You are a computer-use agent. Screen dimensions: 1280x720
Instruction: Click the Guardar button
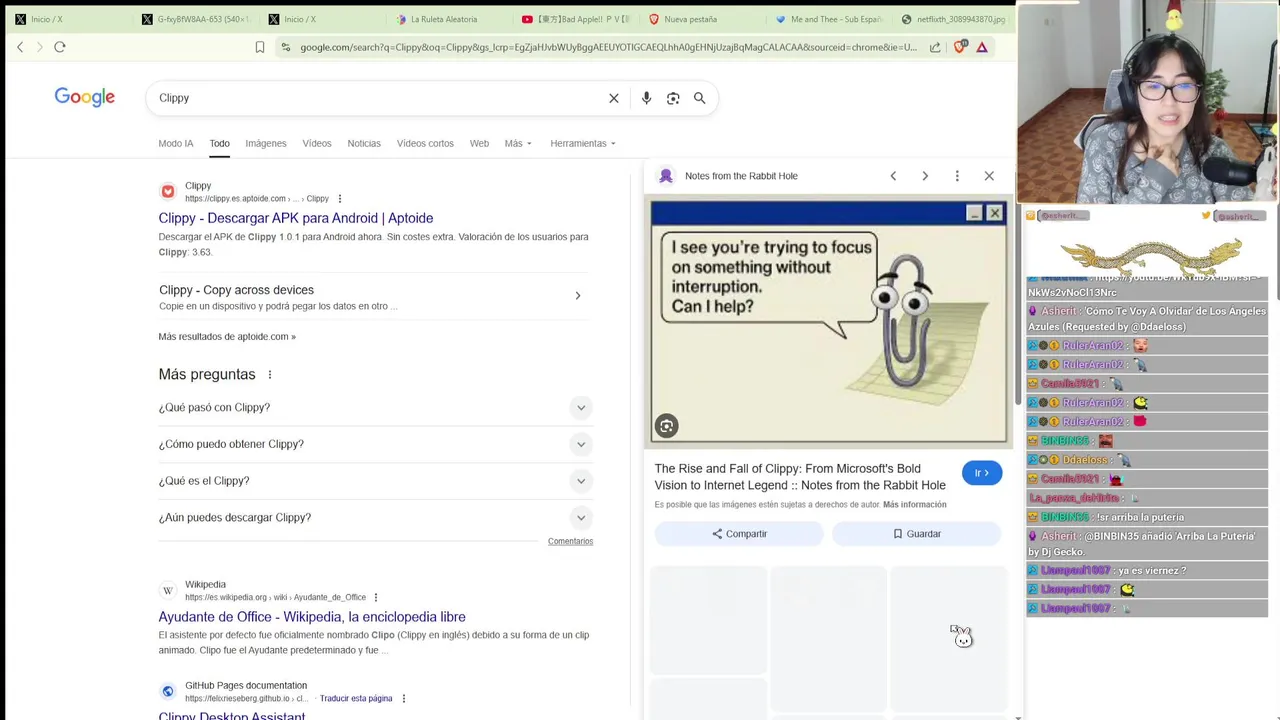916,534
